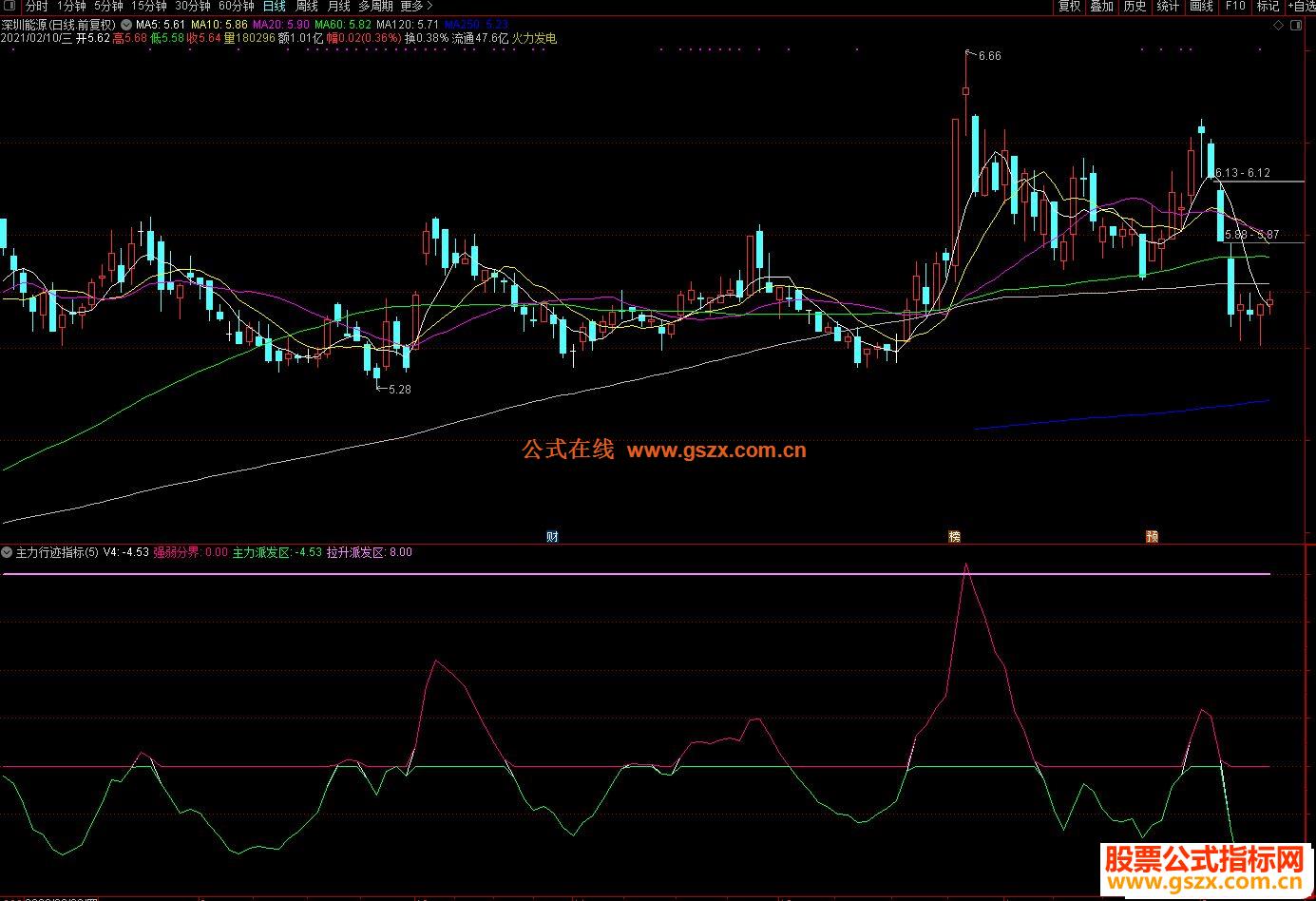
Task: Click the 6.13 - 6.12 gap label
Action: point(1242,173)
